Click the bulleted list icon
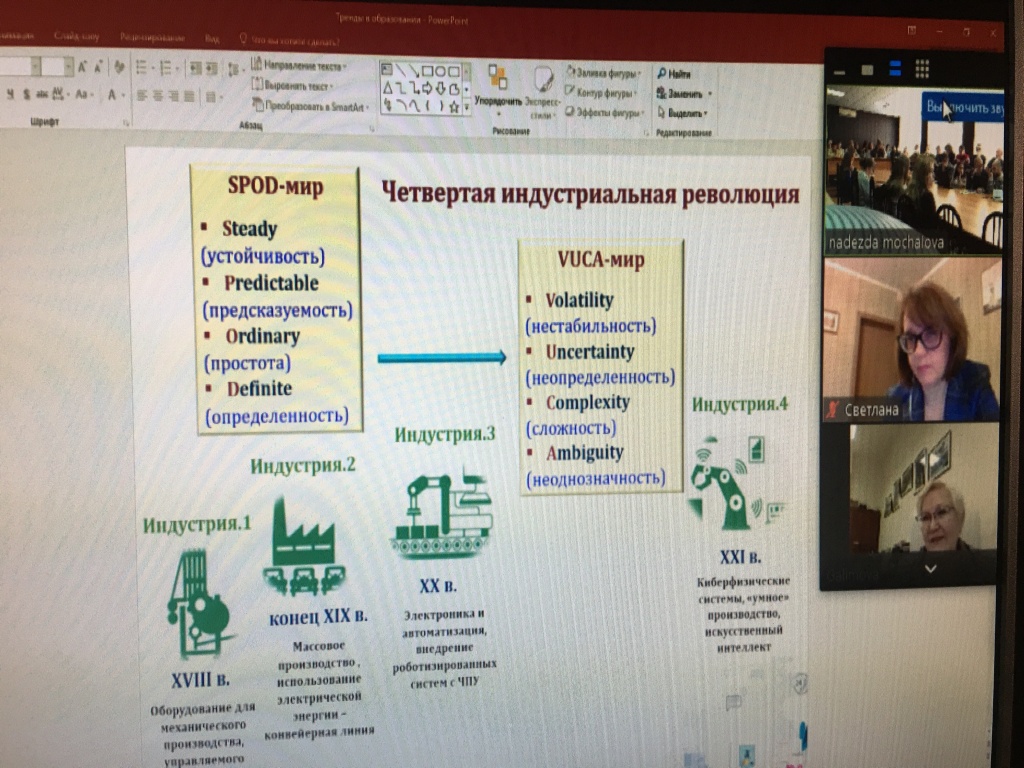Viewport: 1024px width, 768px height. [140, 68]
